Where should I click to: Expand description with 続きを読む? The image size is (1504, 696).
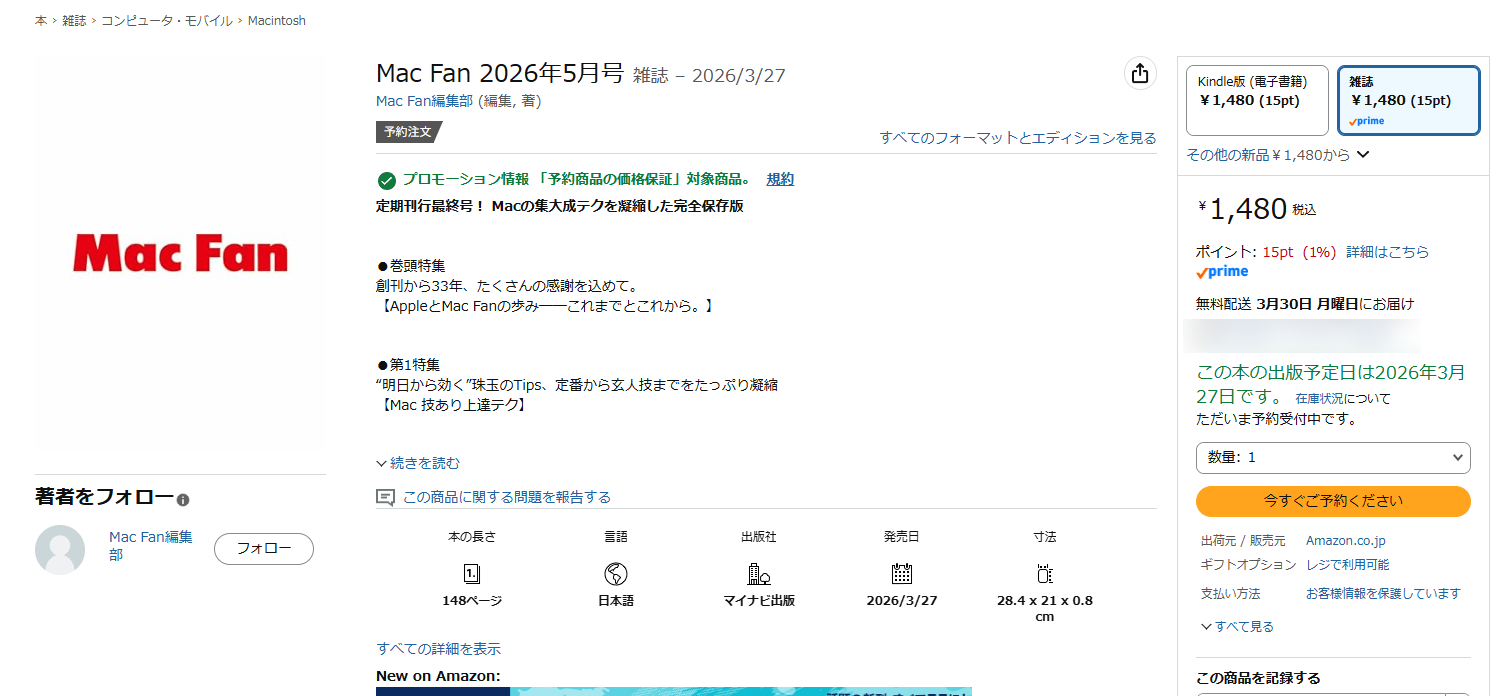419,463
